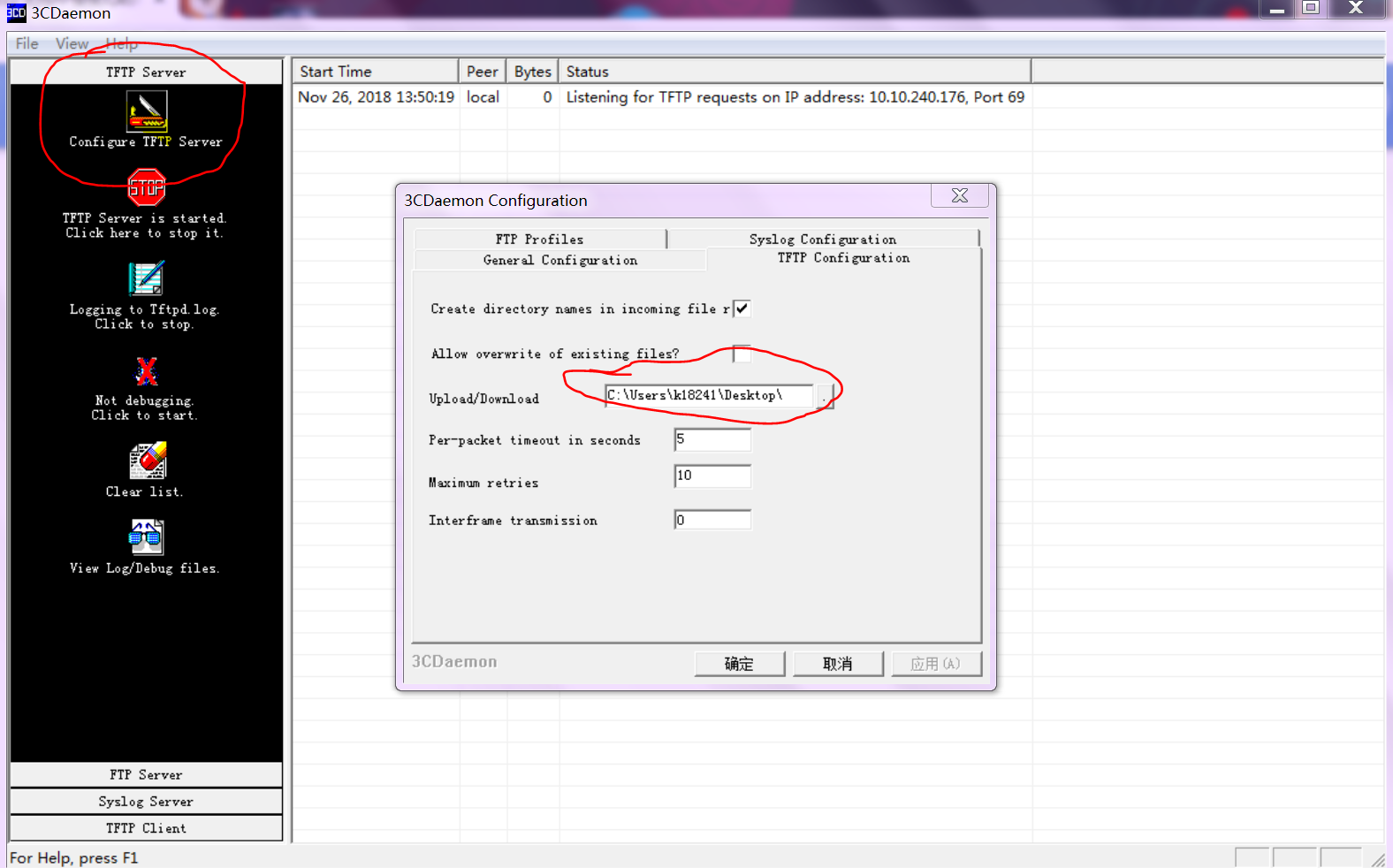The image size is (1393, 868).
Task: Expand the Syslog Server panel
Action: pyautogui.click(x=146, y=802)
